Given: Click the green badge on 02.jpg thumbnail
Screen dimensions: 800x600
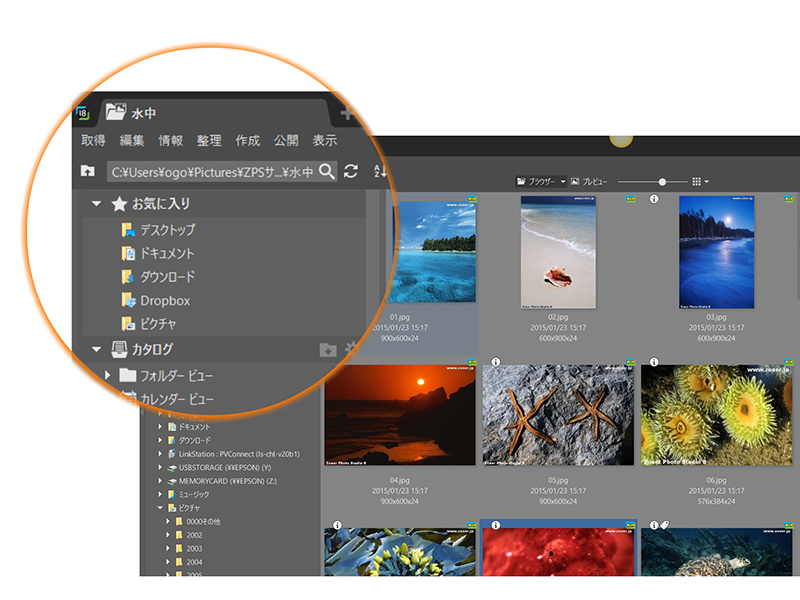Looking at the screenshot, I should click(x=631, y=199).
